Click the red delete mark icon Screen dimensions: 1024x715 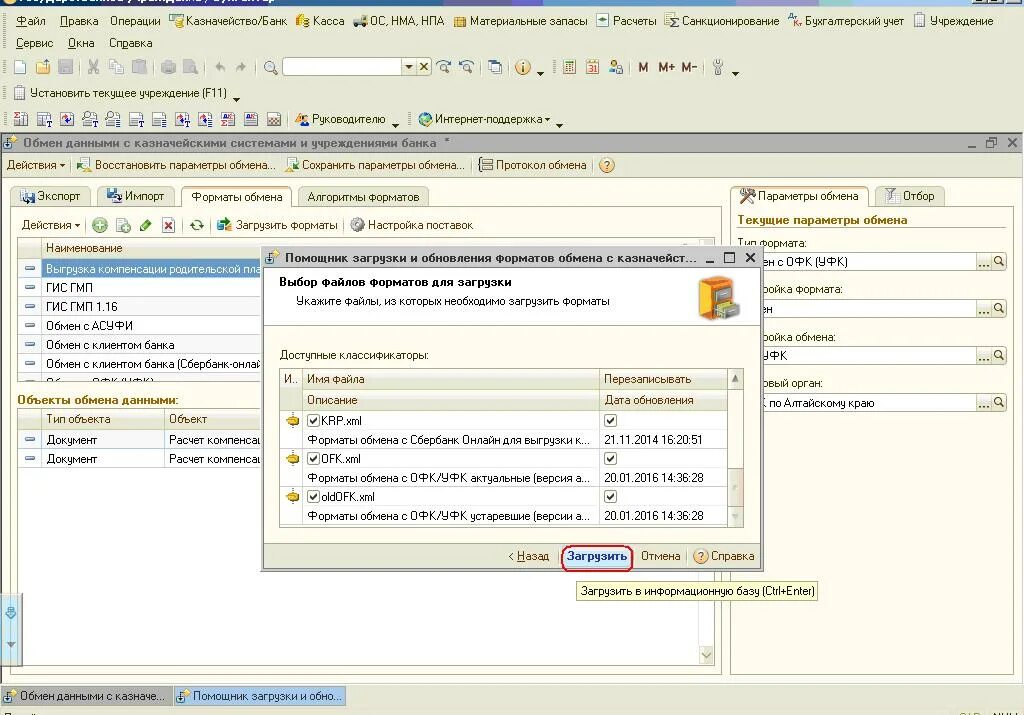[168, 225]
